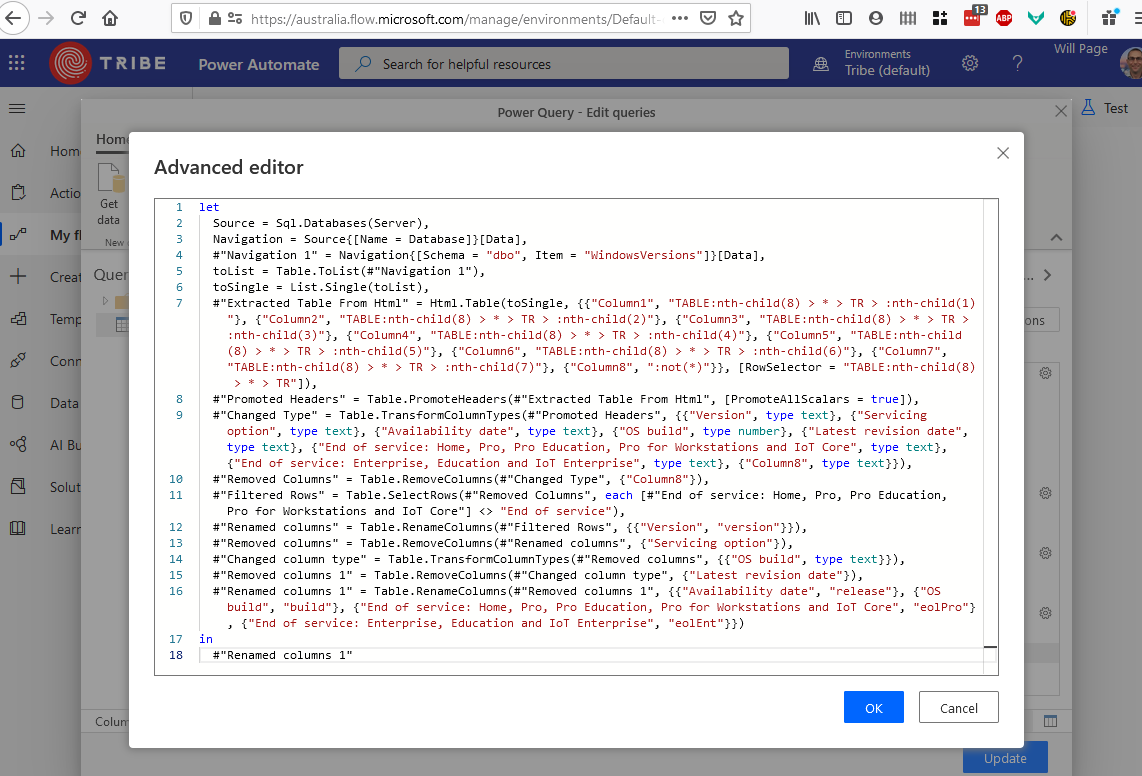The width and height of the screenshot is (1142, 776).
Task: Toggle the left navigation hamburger menu
Action: (17, 108)
